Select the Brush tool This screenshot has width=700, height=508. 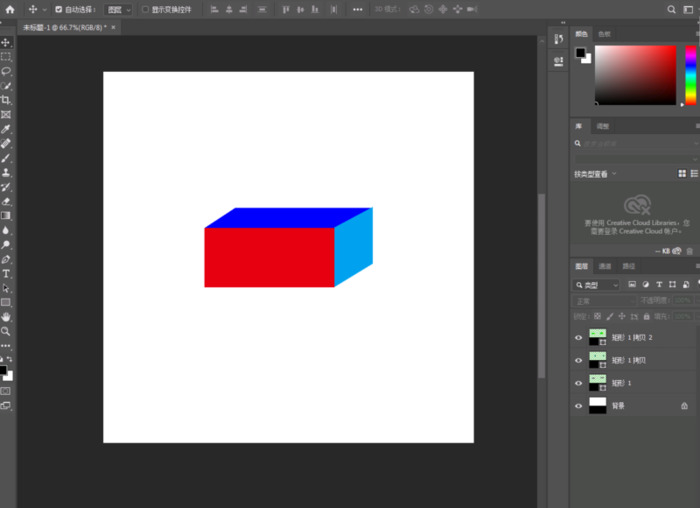(x=6, y=158)
